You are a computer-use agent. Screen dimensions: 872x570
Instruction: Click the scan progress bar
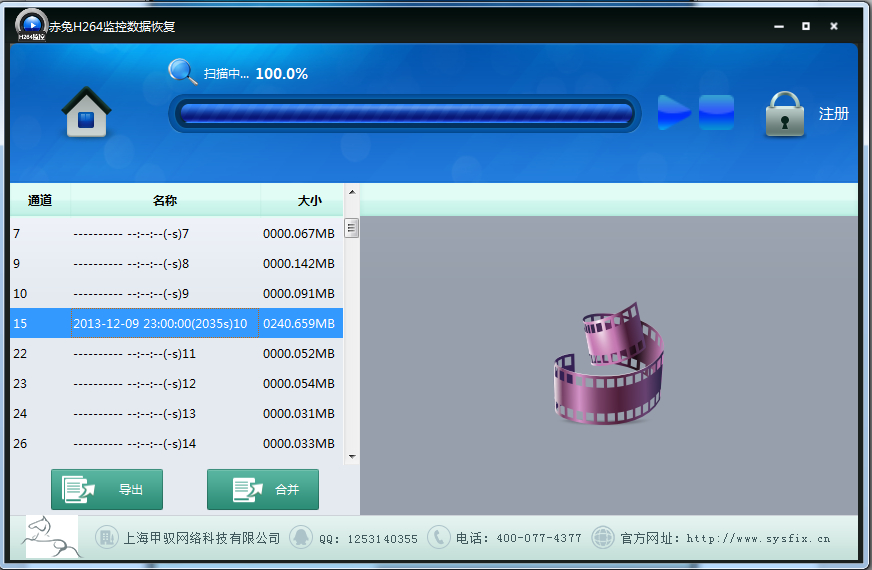coord(405,113)
